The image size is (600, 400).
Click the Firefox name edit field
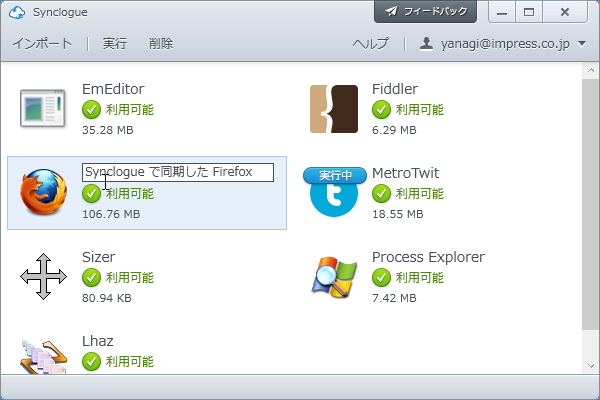tap(178, 172)
